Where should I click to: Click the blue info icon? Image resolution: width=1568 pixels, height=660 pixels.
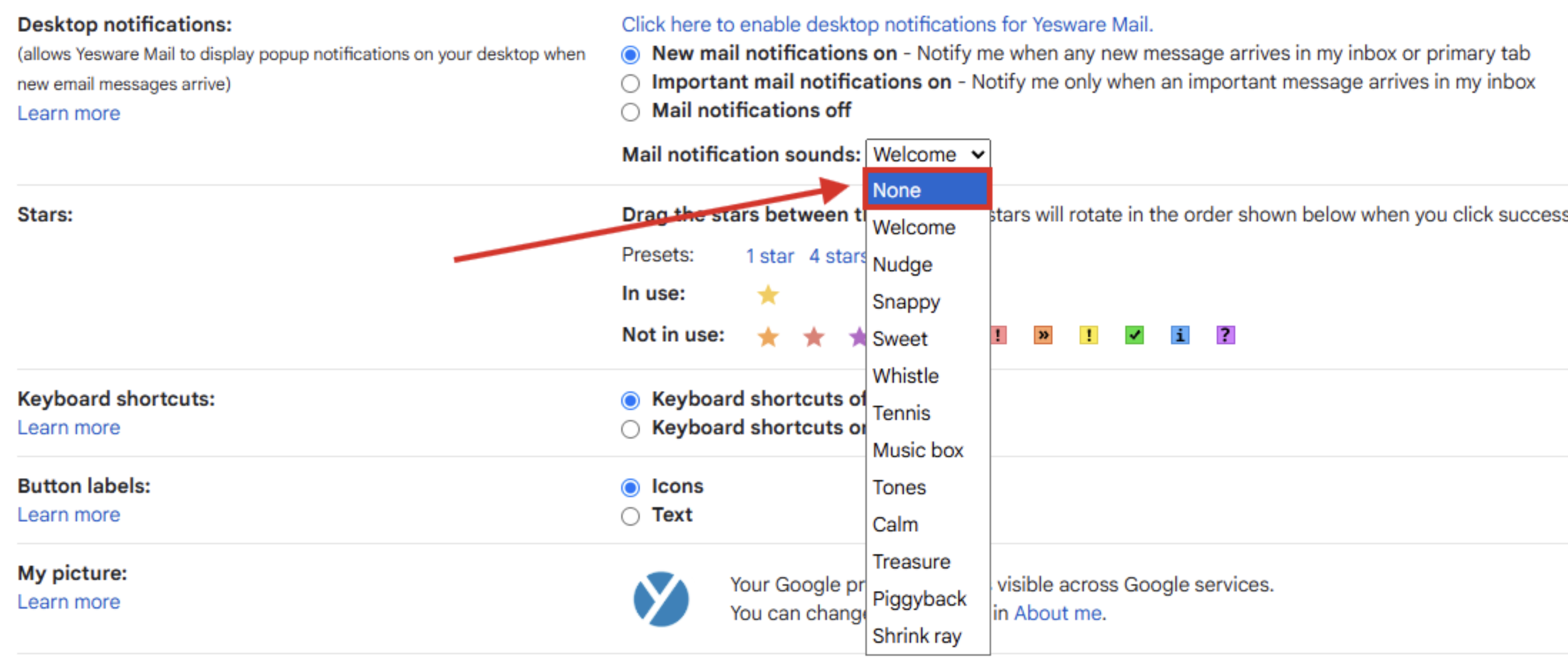click(1180, 335)
